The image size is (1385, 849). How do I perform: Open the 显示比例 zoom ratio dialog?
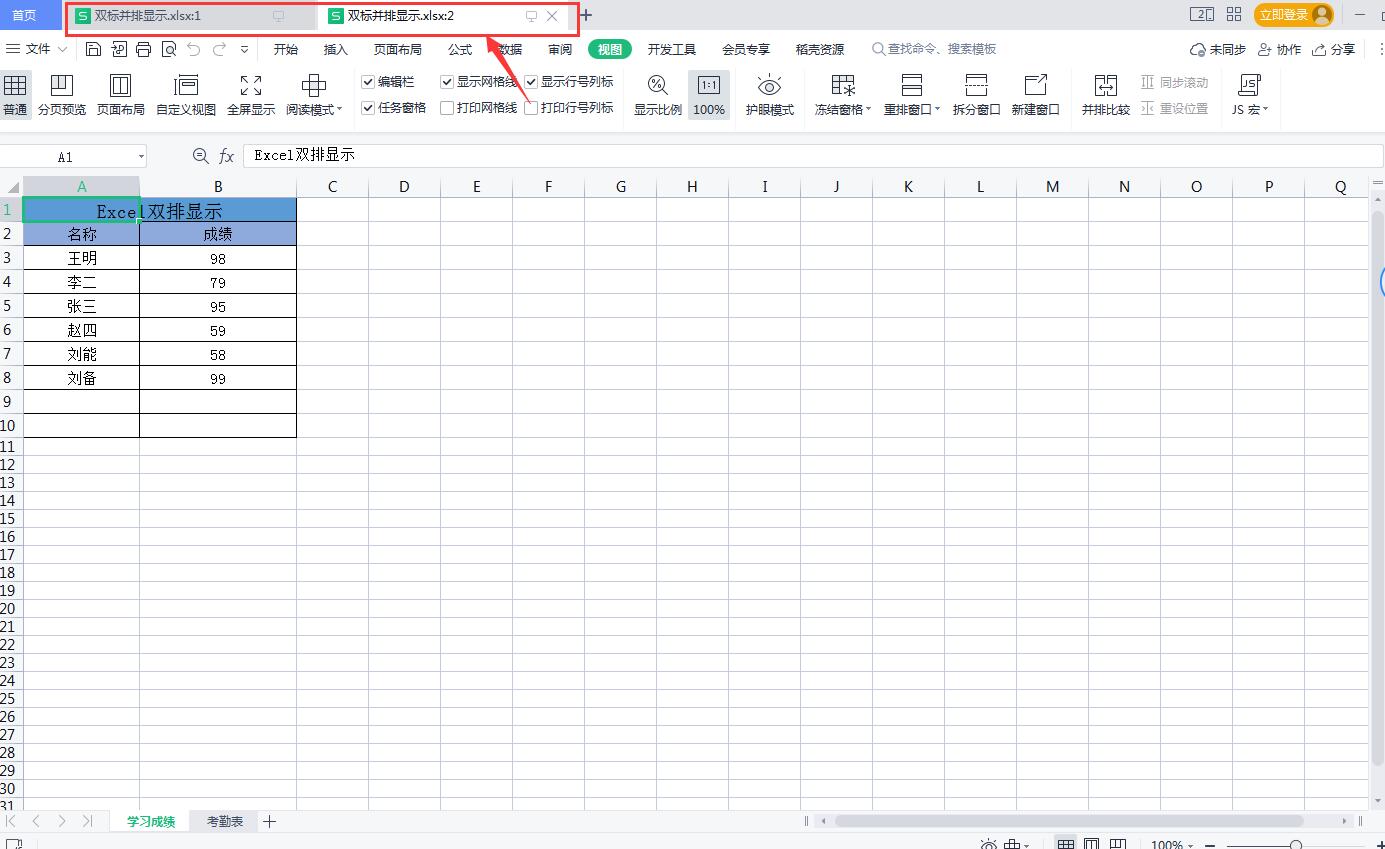pyautogui.click(x=657, y=95)
